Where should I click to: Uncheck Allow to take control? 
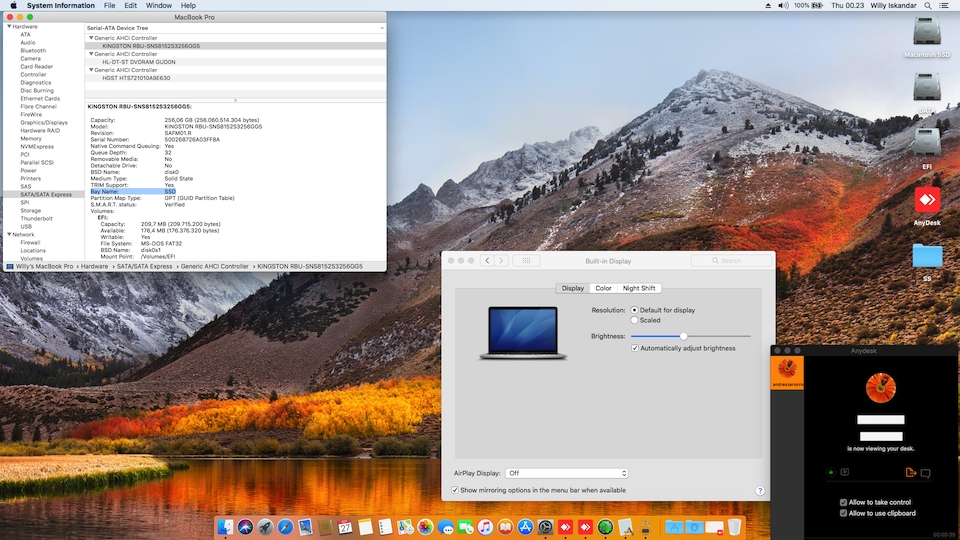click(843, 502)
